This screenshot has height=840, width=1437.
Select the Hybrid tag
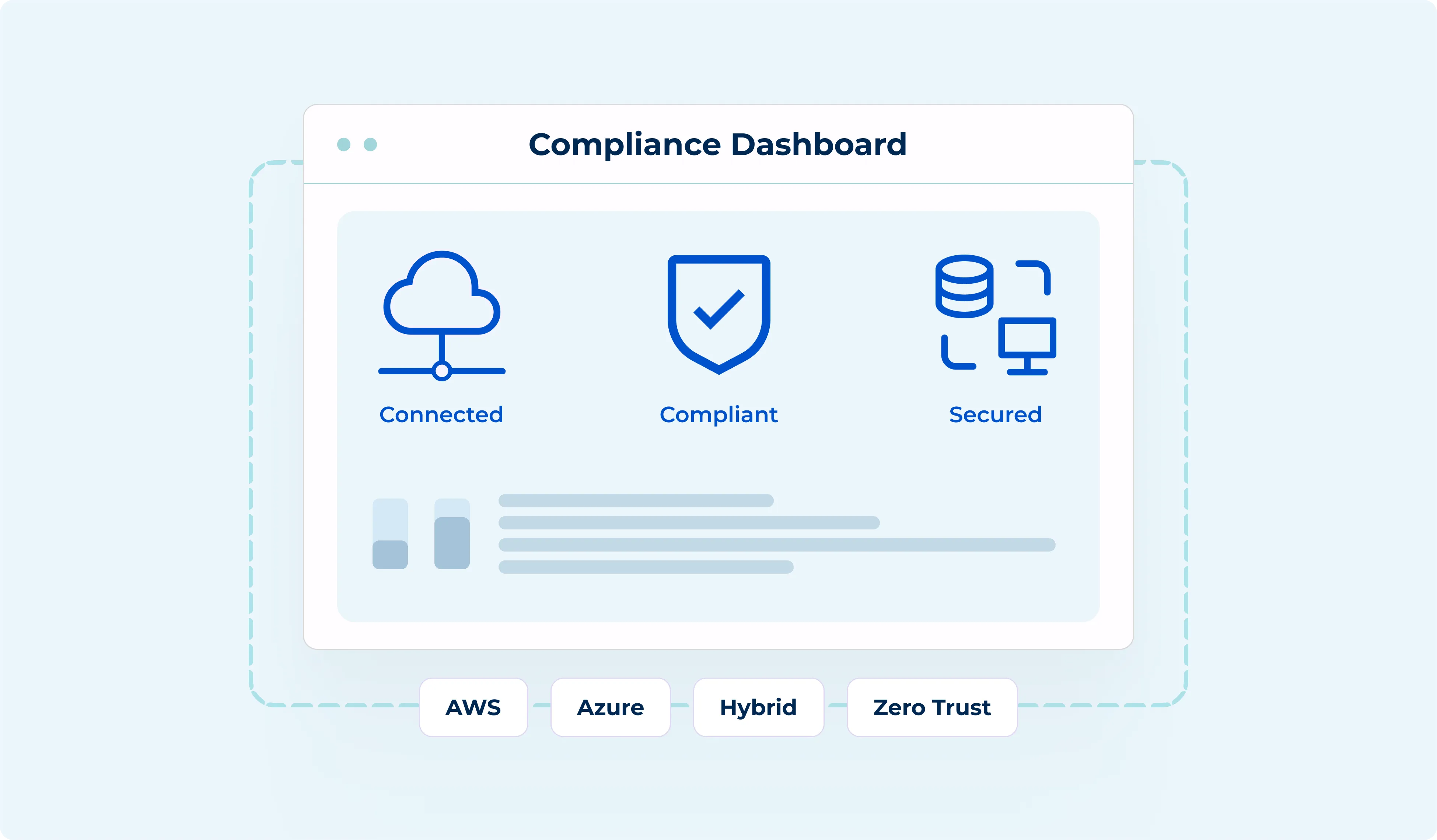(758, 707)
